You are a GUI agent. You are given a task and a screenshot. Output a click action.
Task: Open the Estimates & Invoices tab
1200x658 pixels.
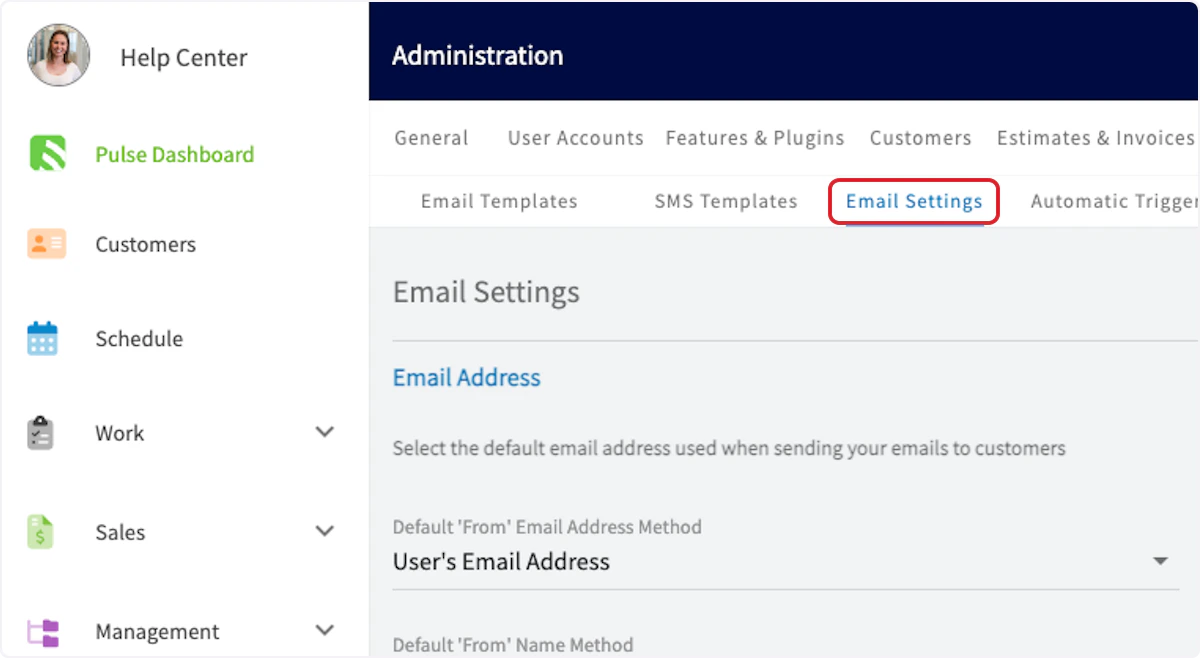(1096, 138)
